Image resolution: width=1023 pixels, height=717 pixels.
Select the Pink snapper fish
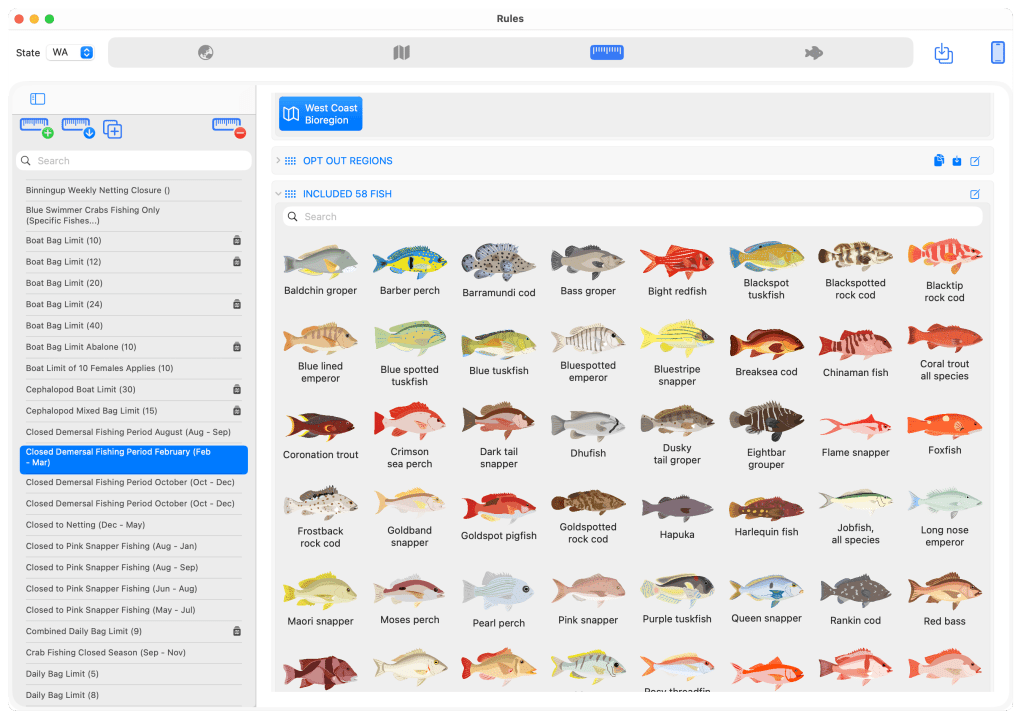point(588,597)
